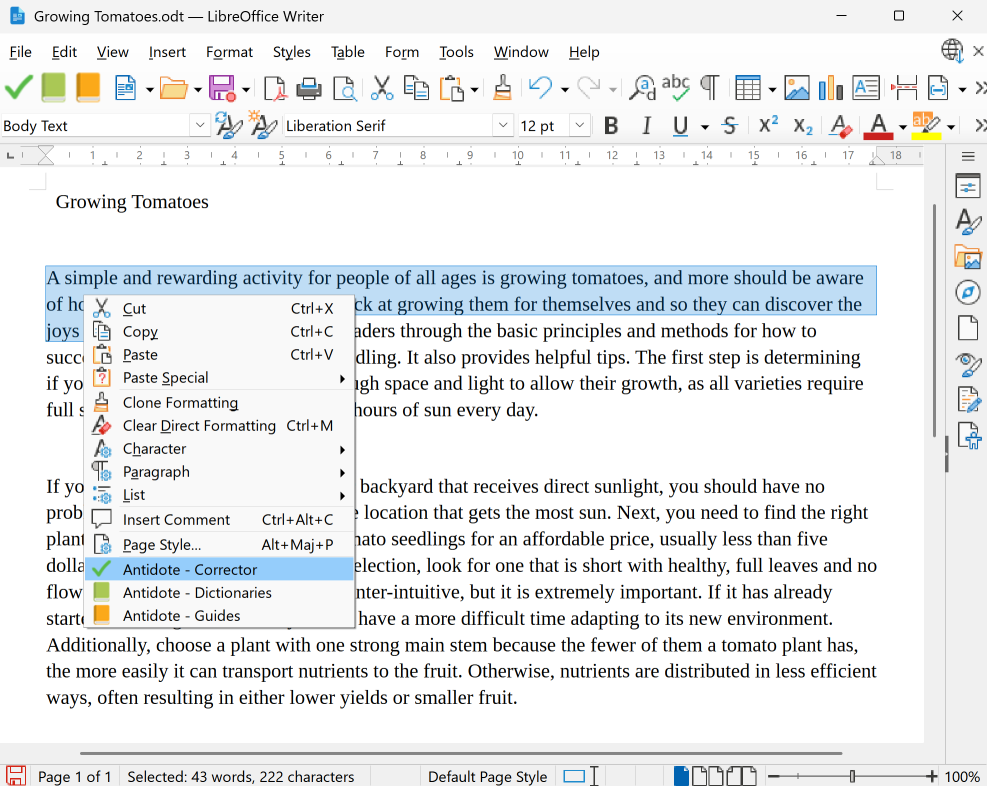Click the Insert Chart toolbar icon
Screen dimensions: 987x786
coord(830,88)
